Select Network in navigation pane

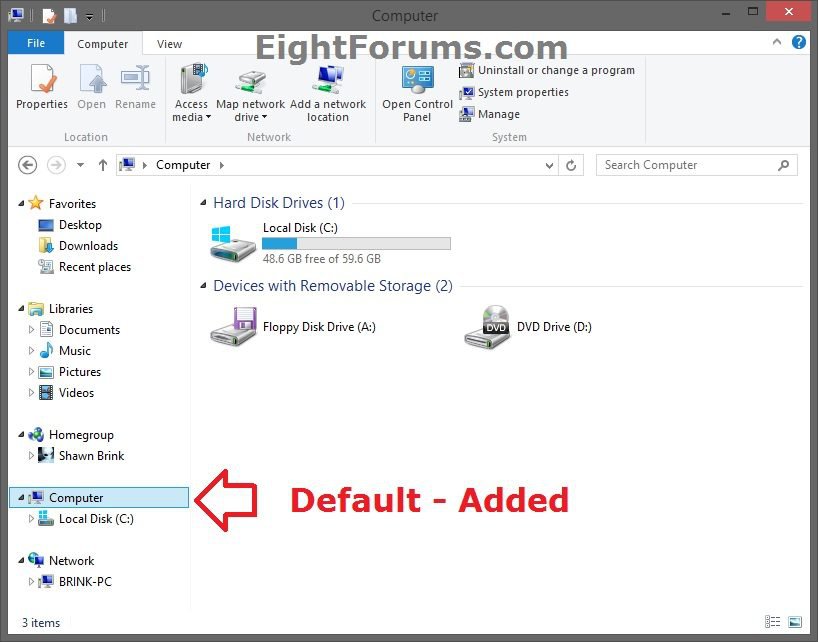(71, 561)
